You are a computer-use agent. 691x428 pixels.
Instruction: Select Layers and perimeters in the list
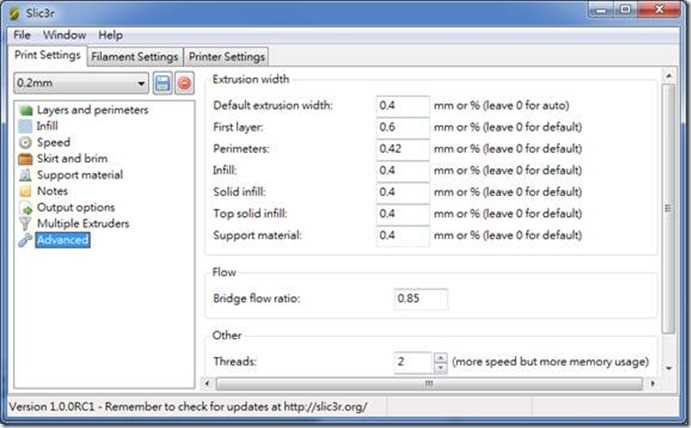[x=92, y=110]
